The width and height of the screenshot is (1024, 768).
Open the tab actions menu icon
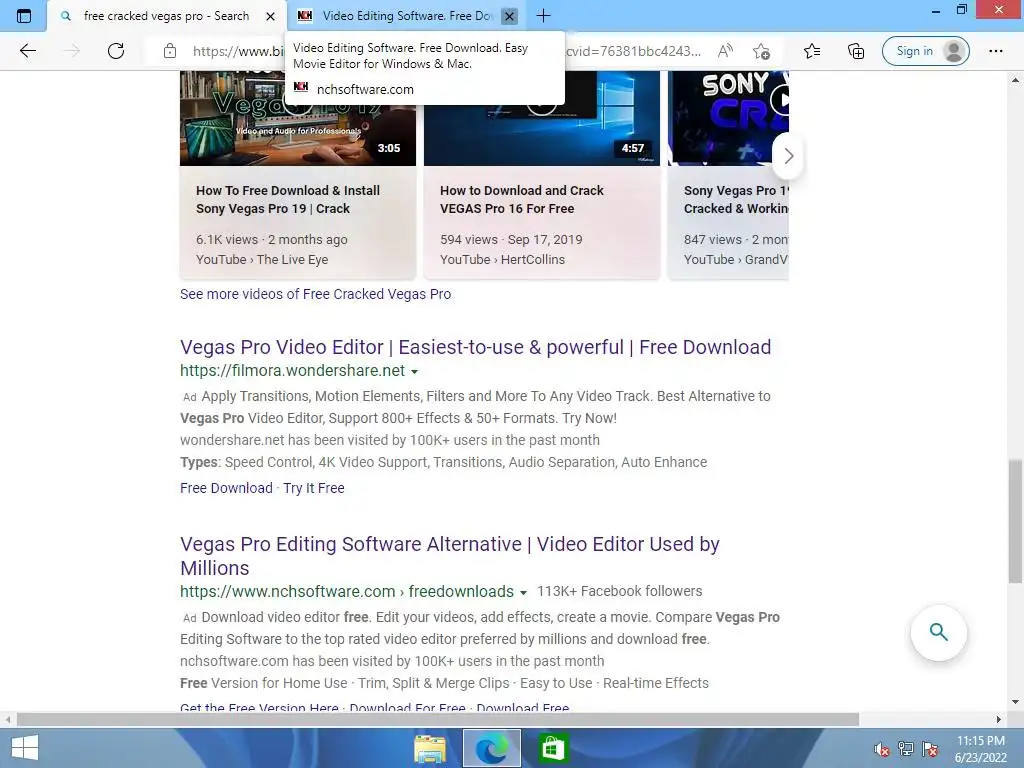tap(24, 16)
